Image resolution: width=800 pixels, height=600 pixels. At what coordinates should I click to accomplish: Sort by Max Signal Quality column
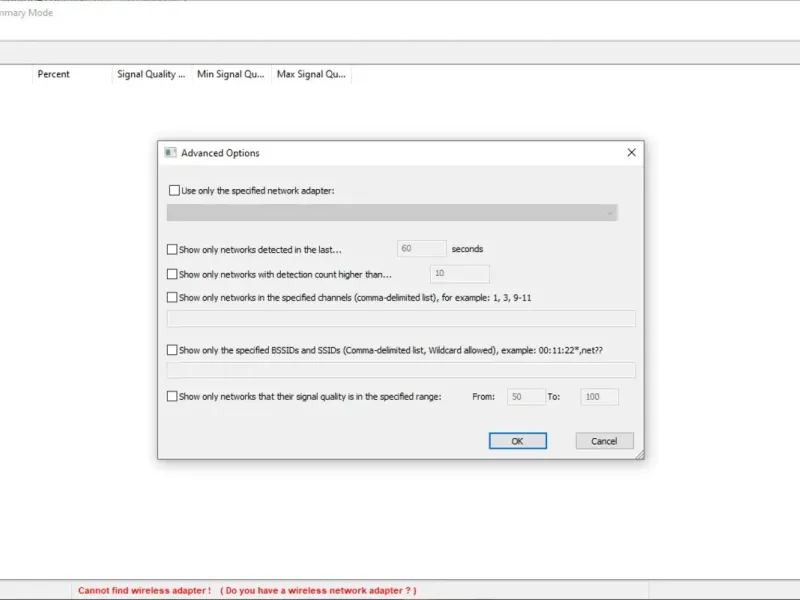311,74
